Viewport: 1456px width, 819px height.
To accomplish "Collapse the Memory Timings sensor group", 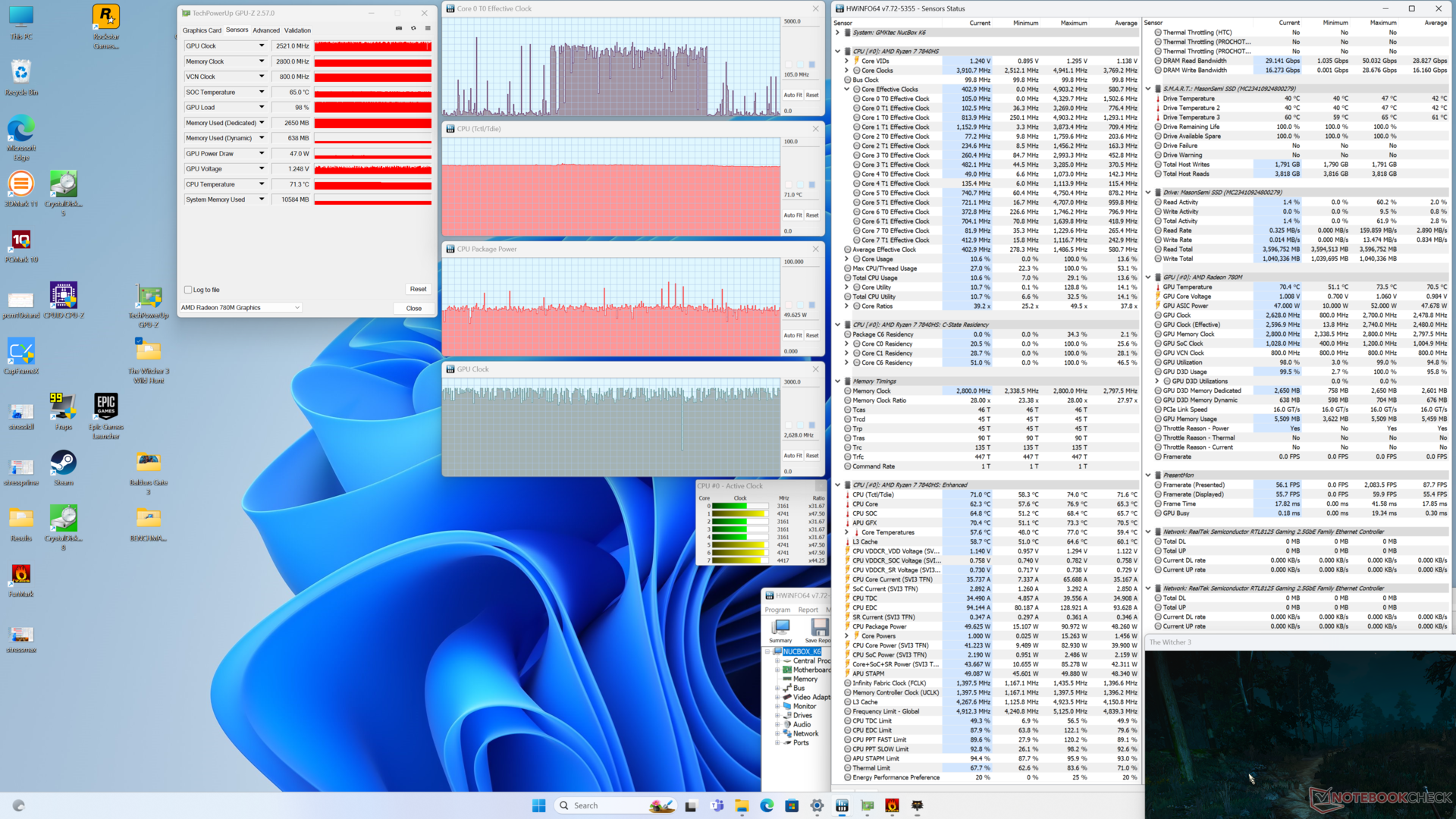I will pyautogui.click(x=838, y=381).
